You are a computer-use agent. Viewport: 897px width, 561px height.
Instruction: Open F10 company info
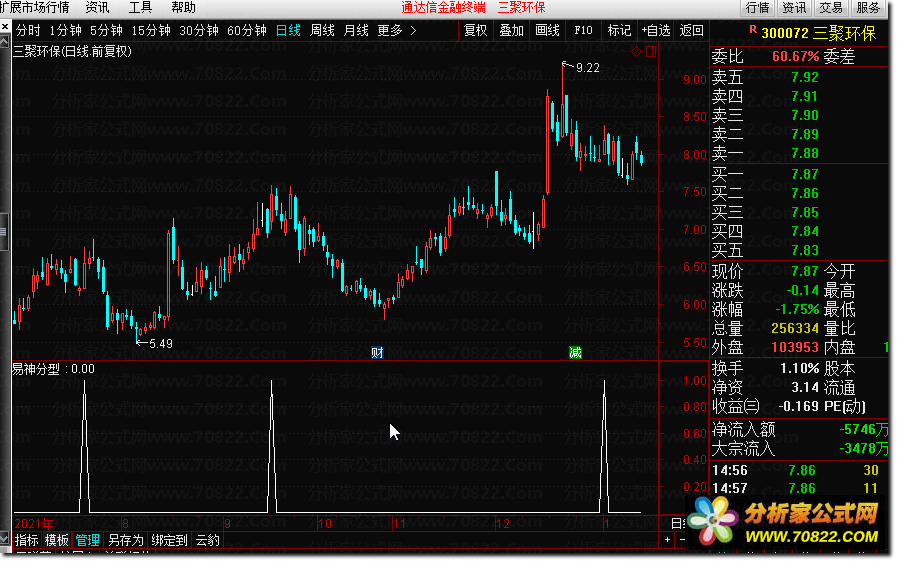(583, 30)
